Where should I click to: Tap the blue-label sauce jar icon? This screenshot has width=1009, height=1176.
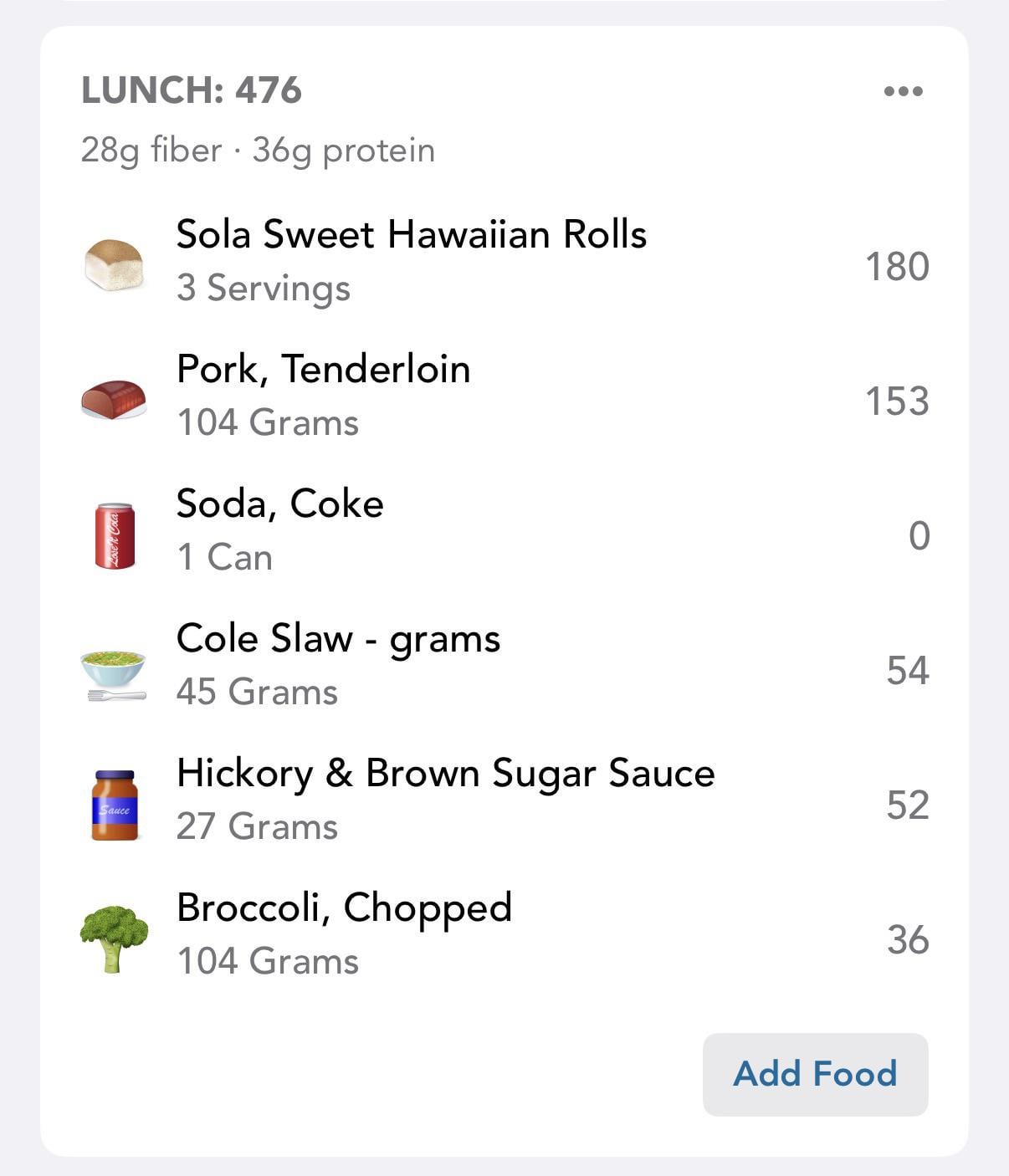pos(115,805)
